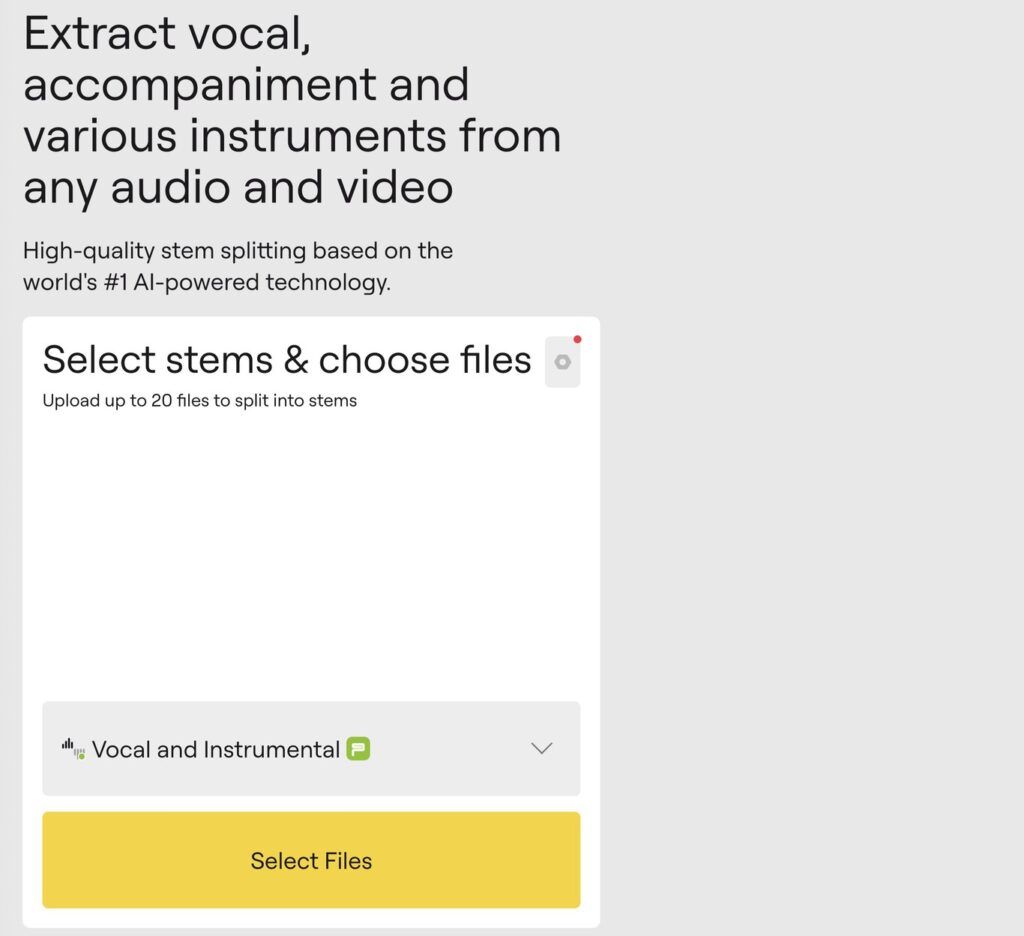1024x936 pixels.
Task: Click the "Vocal and Instrumental" label text
Action: tap(216, 749)
